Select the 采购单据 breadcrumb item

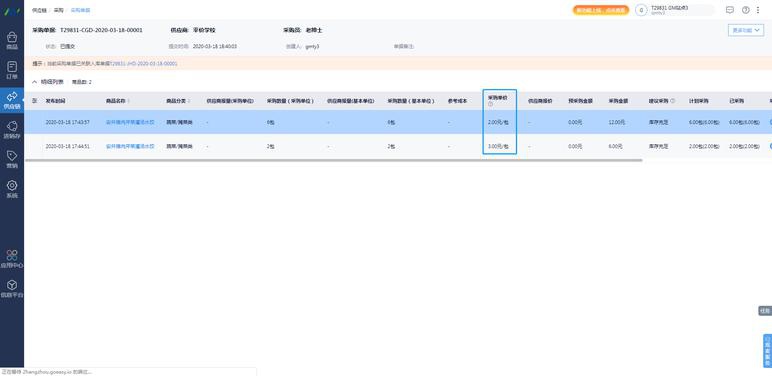80,10
